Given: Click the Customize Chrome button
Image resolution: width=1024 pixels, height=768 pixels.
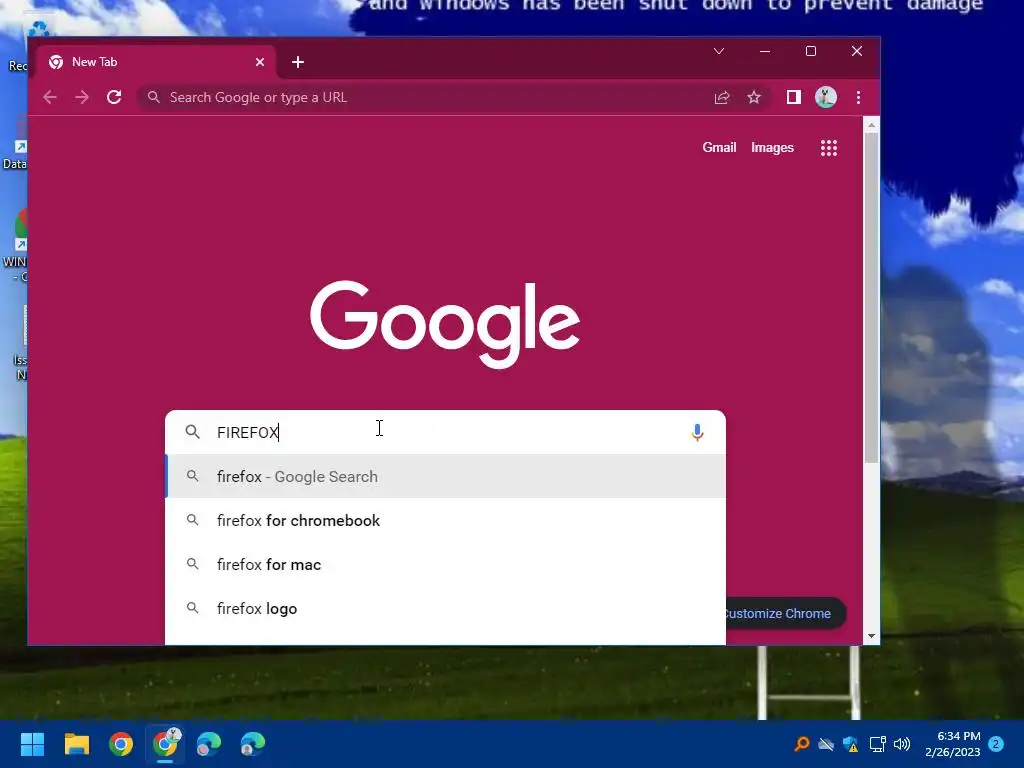Looking at the screenshot, I should pyautogui.click(x=786, y=614).
